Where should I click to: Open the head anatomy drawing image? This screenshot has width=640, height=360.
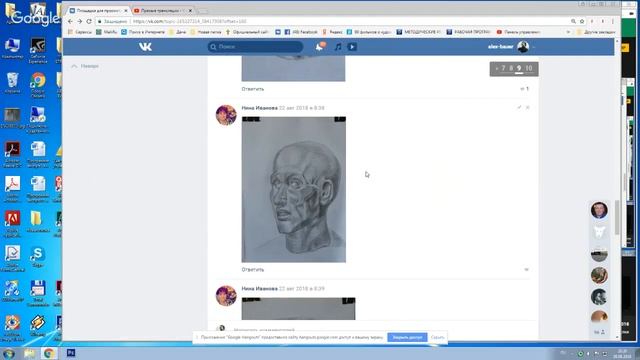pos(293,189)
